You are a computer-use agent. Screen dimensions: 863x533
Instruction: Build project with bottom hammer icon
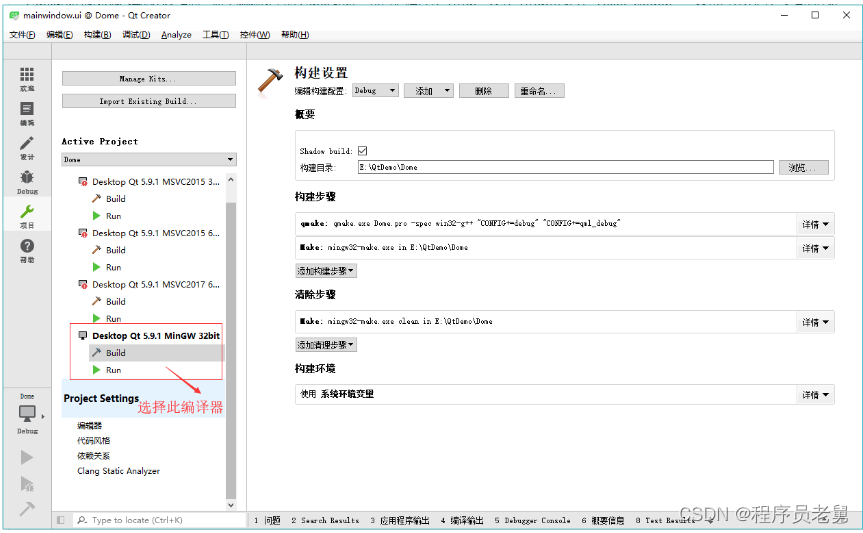27,509
